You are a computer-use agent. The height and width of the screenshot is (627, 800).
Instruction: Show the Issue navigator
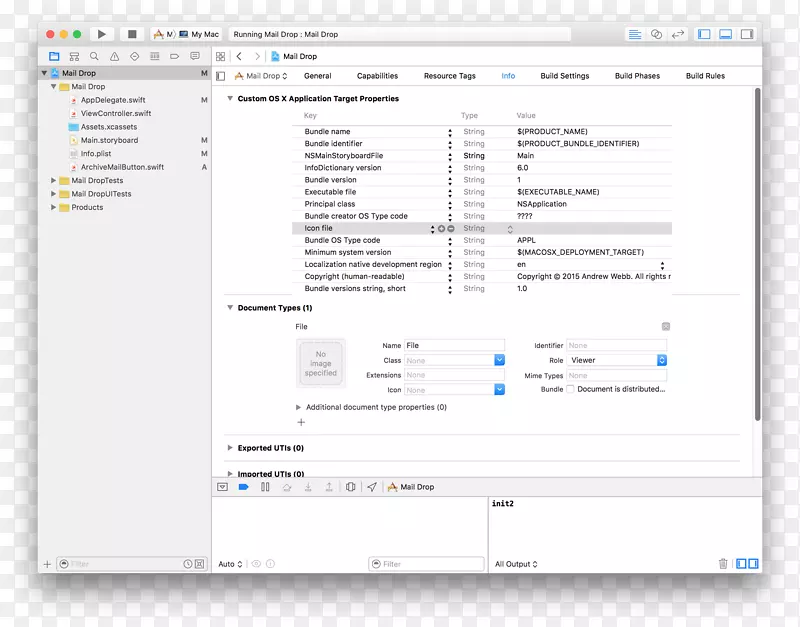(x=114, y=55)
